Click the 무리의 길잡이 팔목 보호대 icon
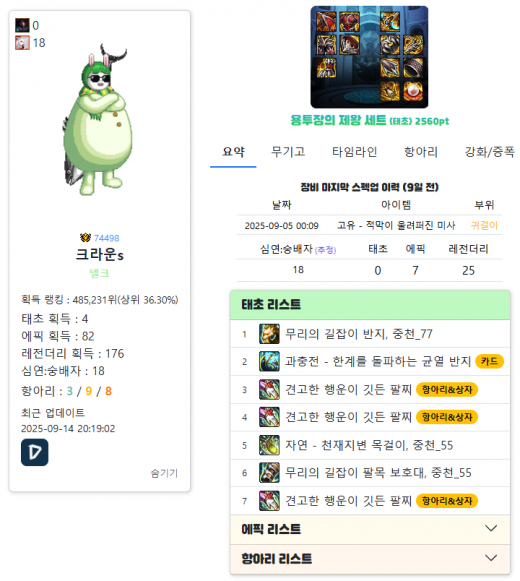520x581 pixels. [x=269, y=473]
